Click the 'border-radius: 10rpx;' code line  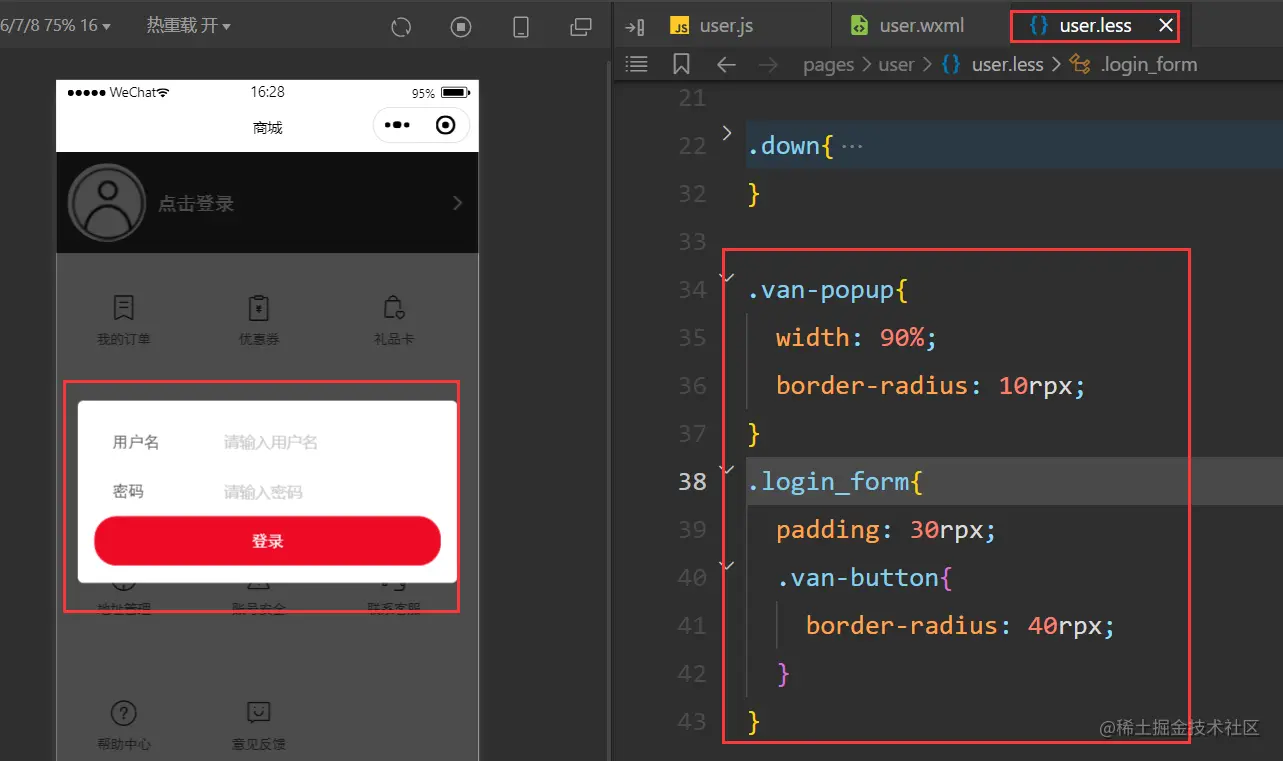tap(930, 385)
